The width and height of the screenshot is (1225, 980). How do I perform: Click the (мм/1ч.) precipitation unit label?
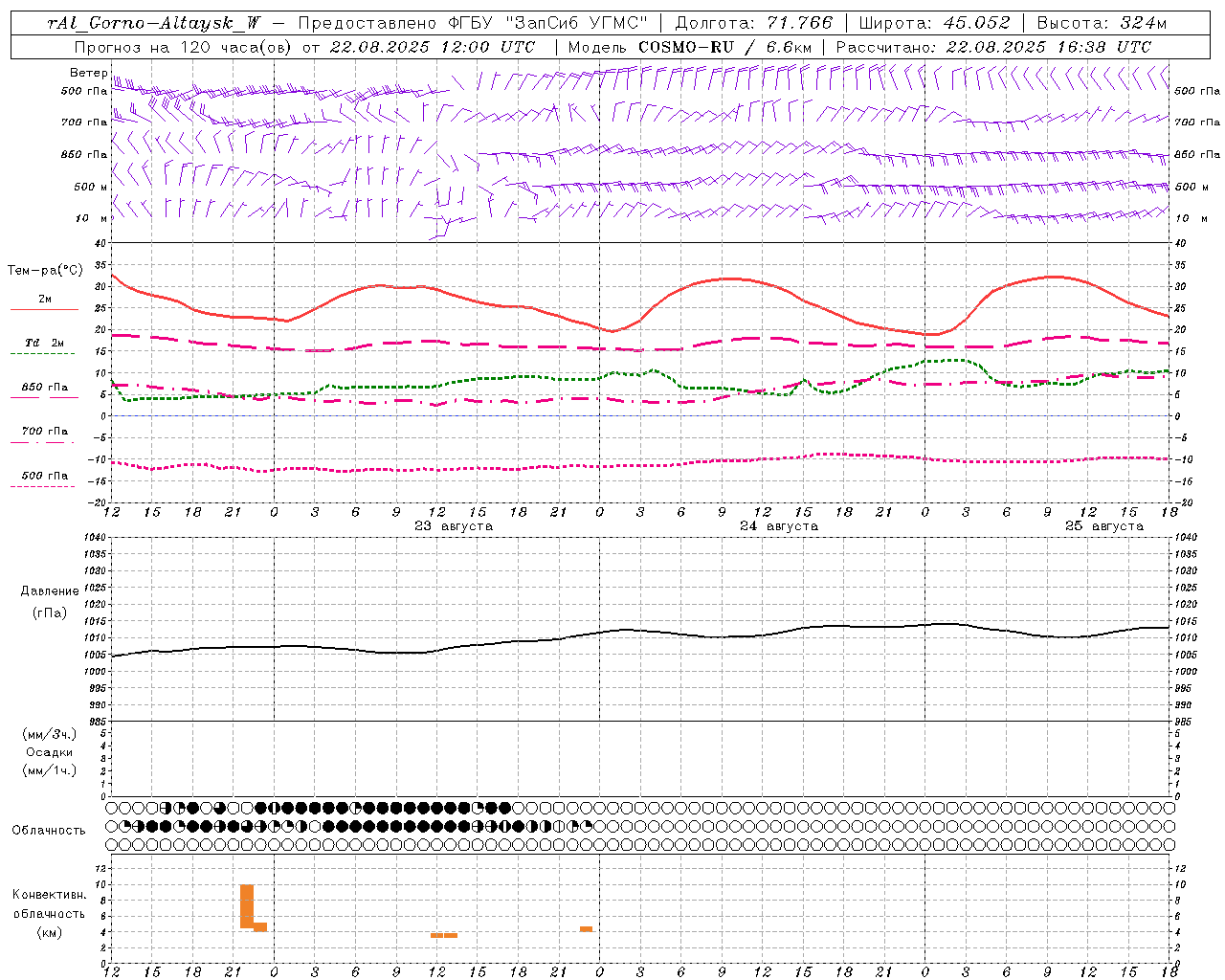click(x=50, y=770)
